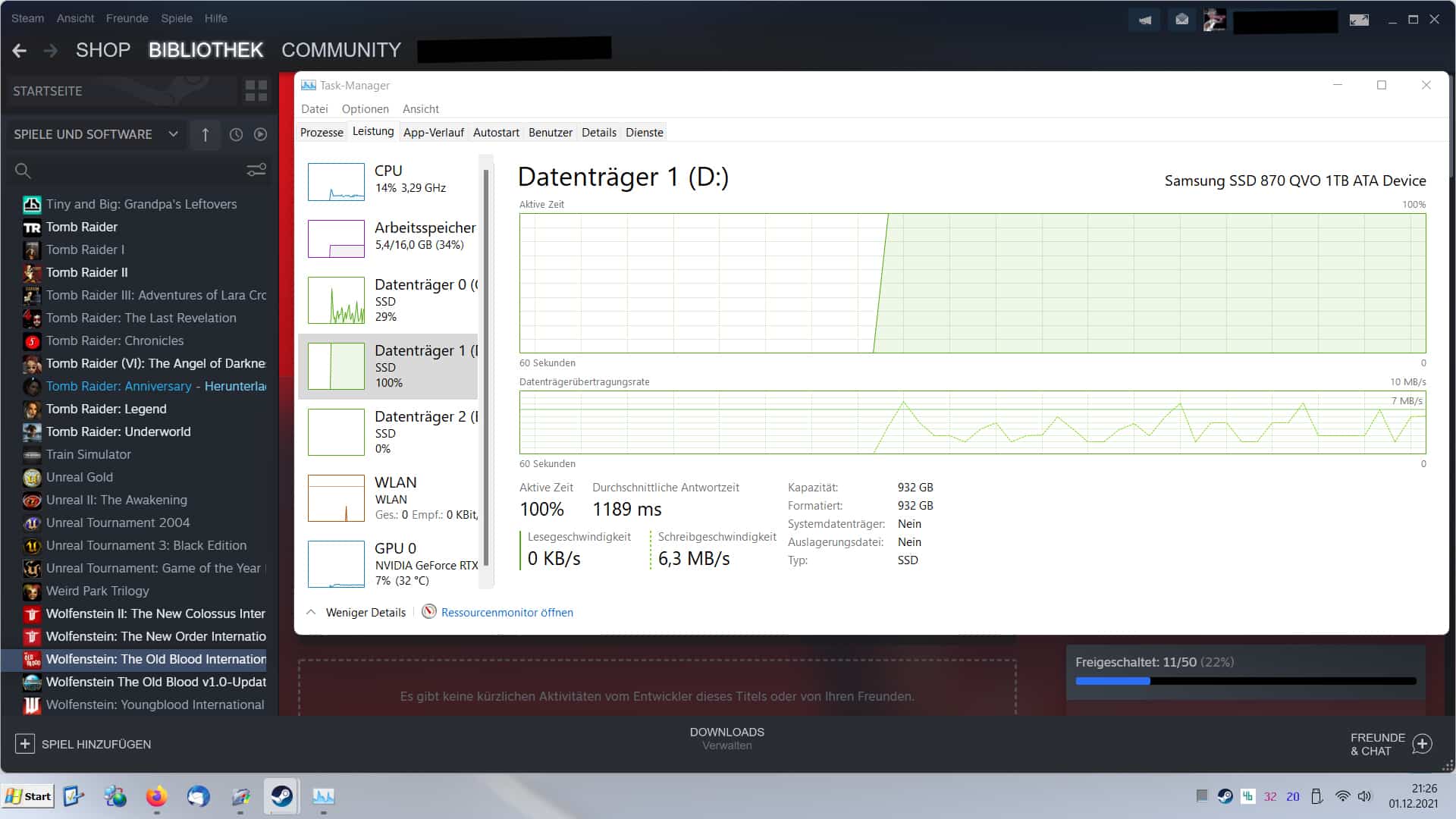Open the Windows Start button
The image size is (1456, 819).
tap(28, 795)
